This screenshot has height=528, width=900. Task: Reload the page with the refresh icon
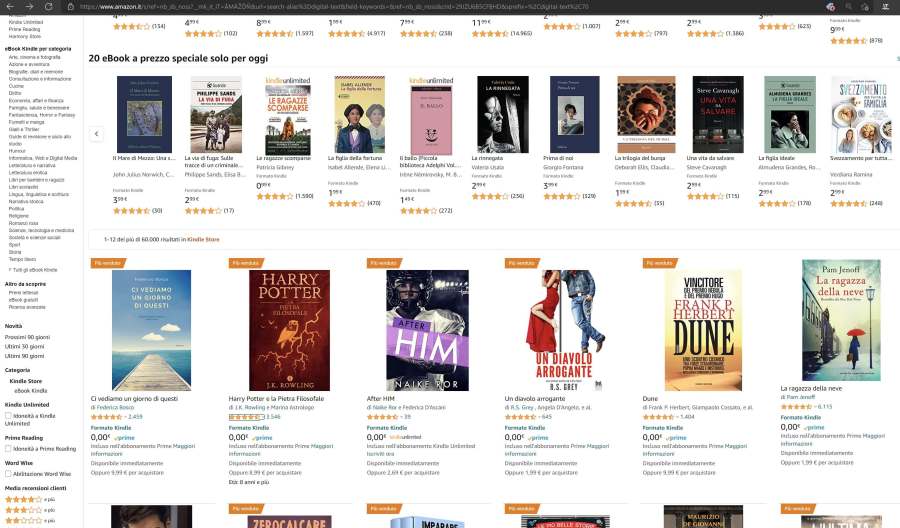(49, 6)
